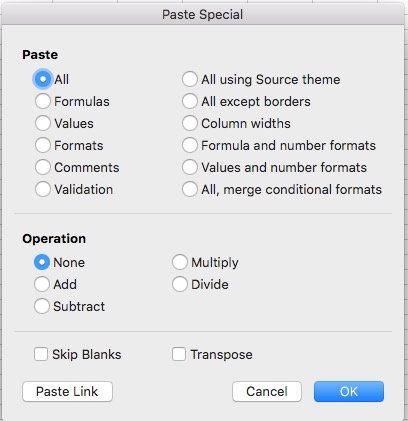Viewport: 408px width, 421px height.
Task: Cancel the Paste Special dialog
Action: pyautogui.click(x=267, y=392)
